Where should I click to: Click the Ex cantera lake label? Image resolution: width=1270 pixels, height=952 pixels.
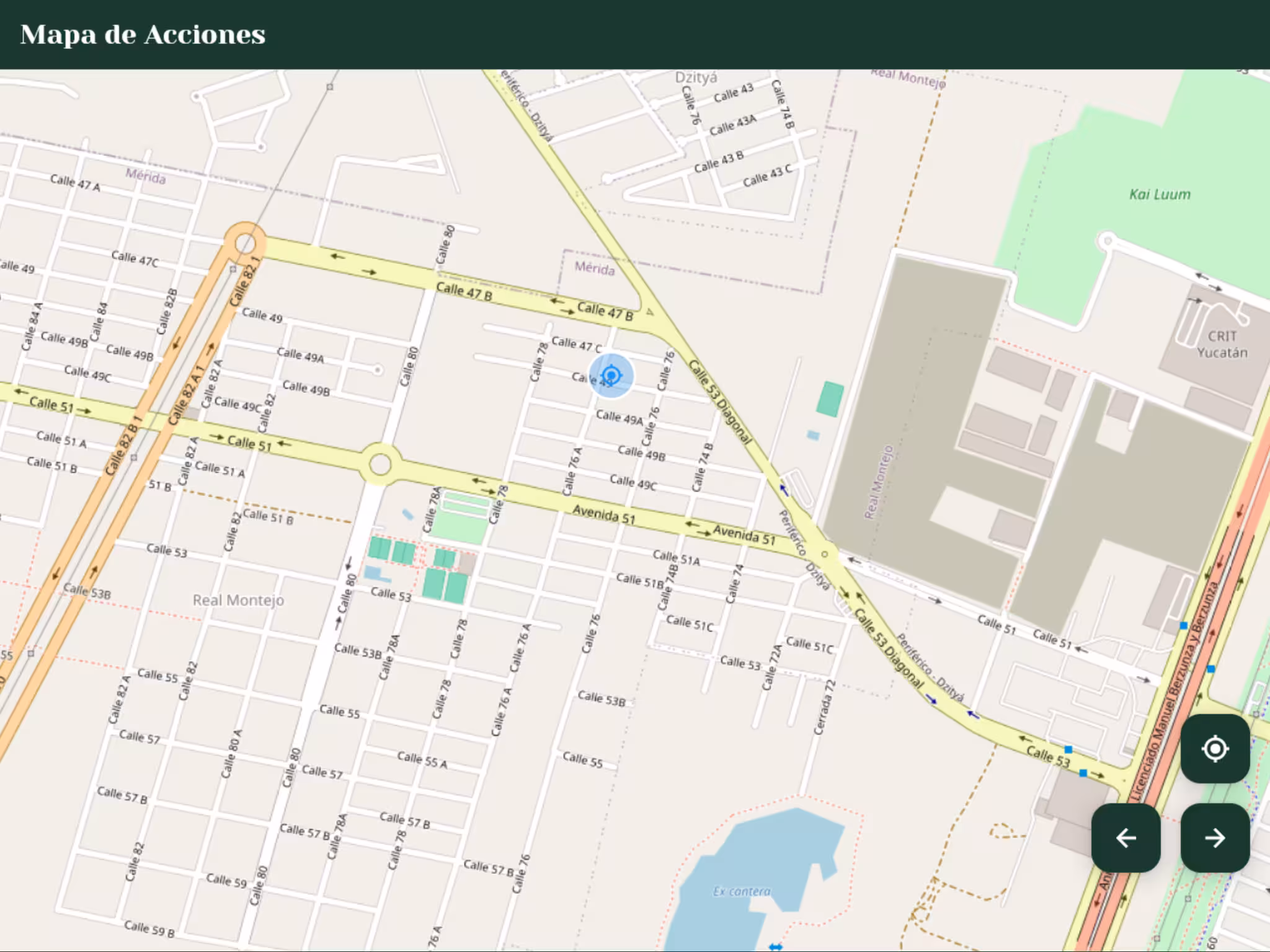tap(742, 891)
